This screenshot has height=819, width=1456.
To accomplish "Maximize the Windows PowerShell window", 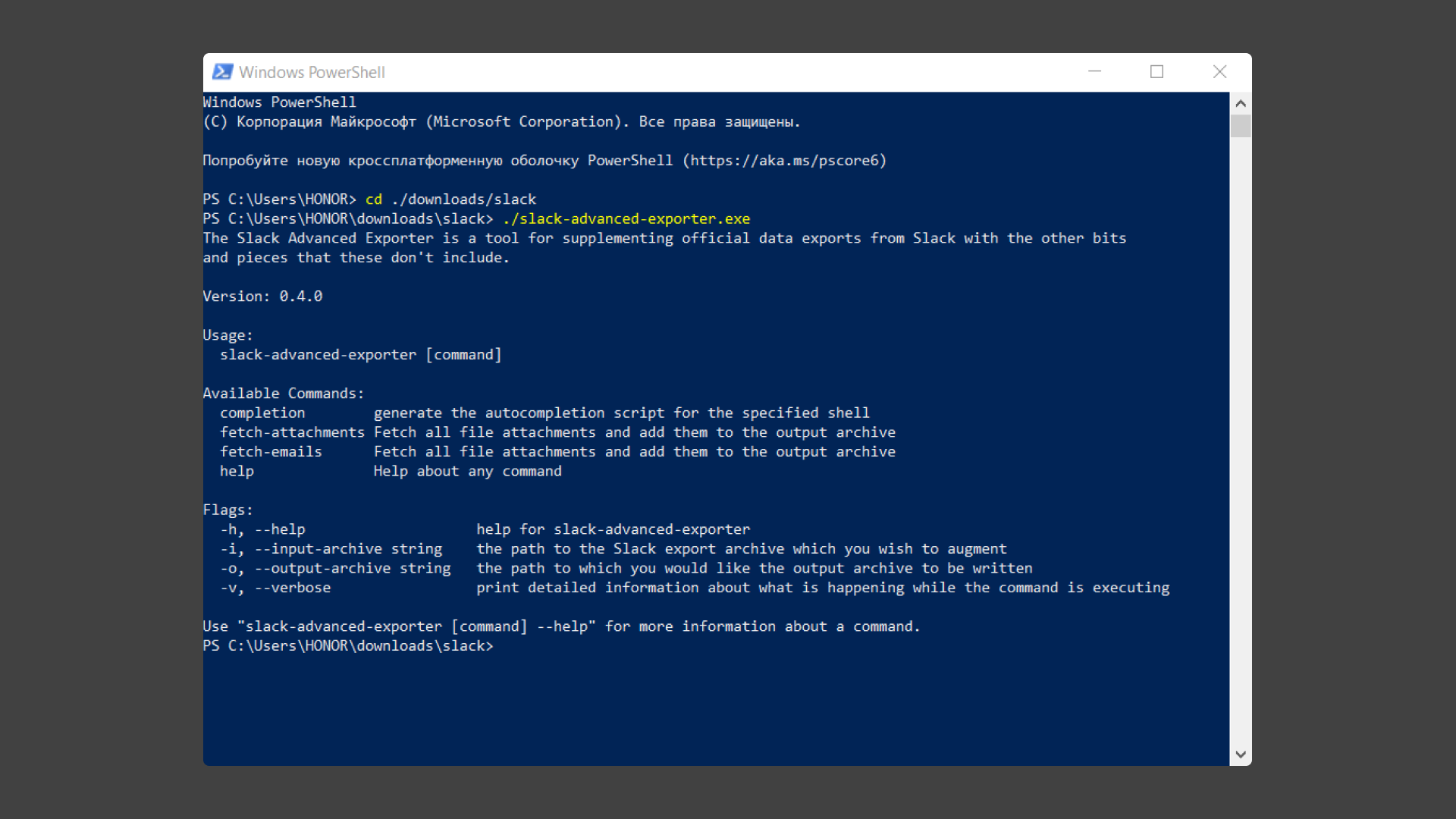I will coord(1156,71).
